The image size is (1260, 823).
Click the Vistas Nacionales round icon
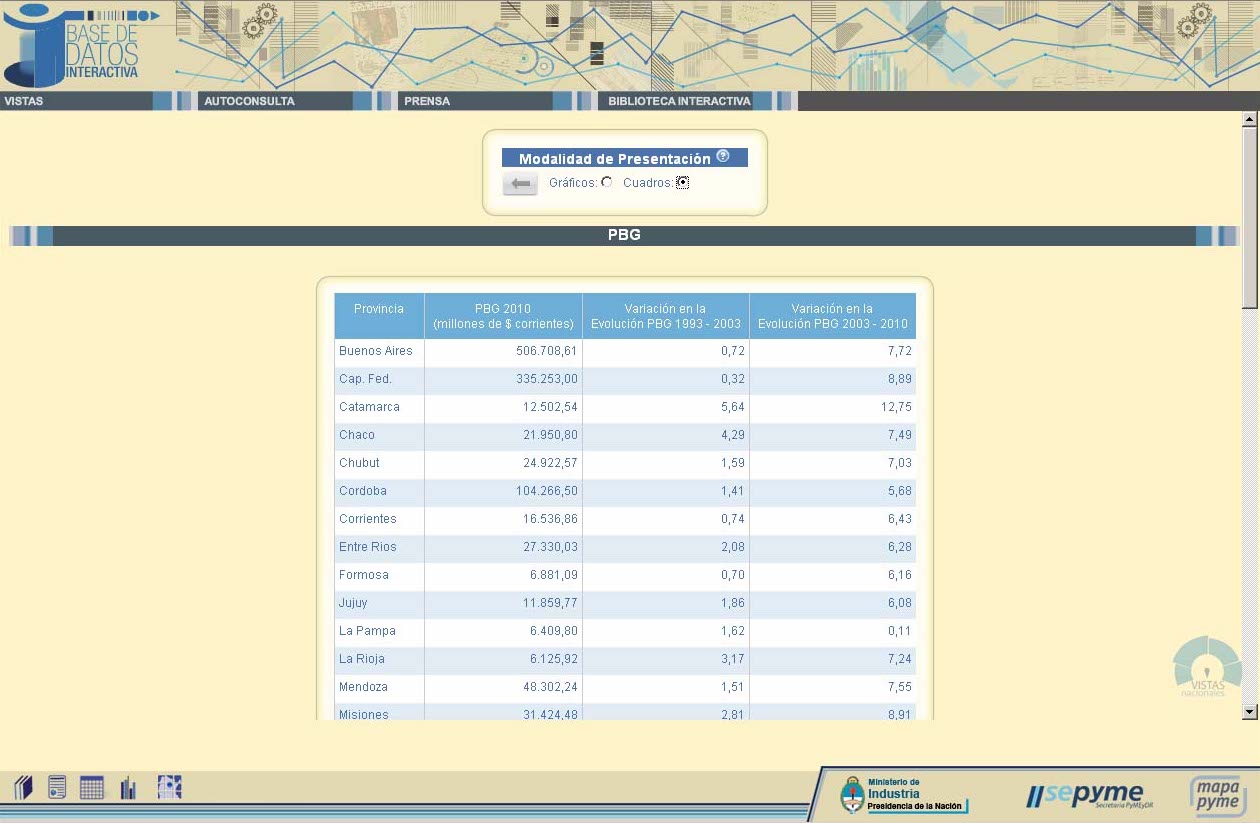(1207, 666)
